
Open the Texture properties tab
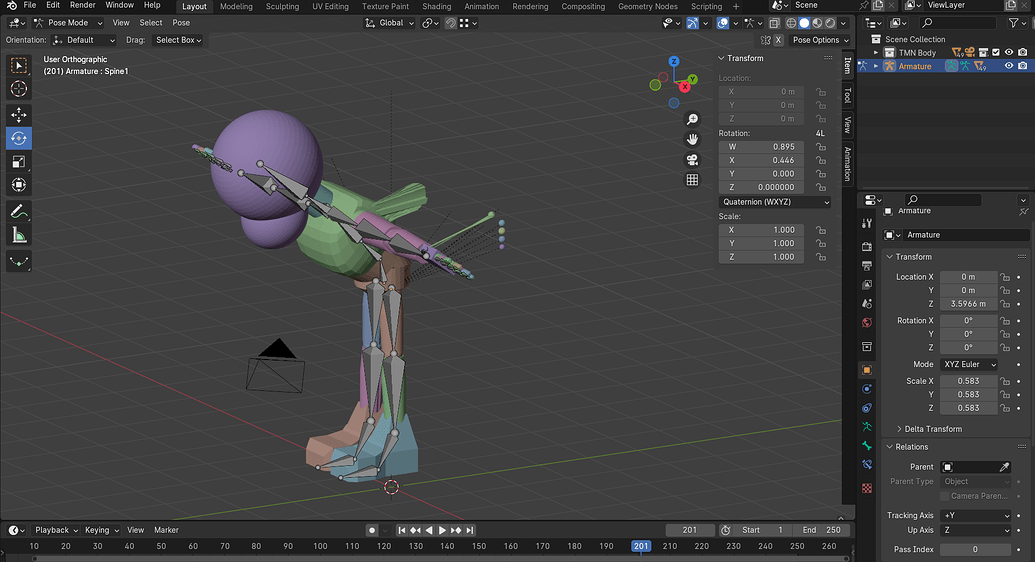867,488
